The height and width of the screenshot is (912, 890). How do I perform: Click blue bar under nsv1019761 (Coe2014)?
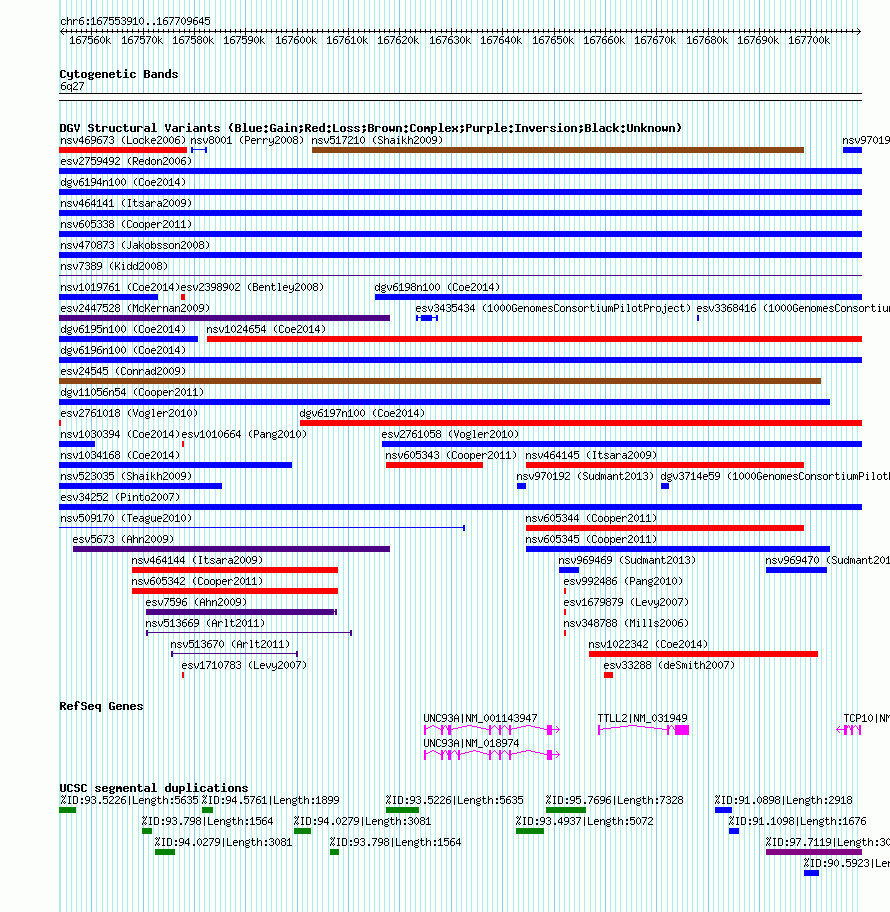tap(109, 297)
